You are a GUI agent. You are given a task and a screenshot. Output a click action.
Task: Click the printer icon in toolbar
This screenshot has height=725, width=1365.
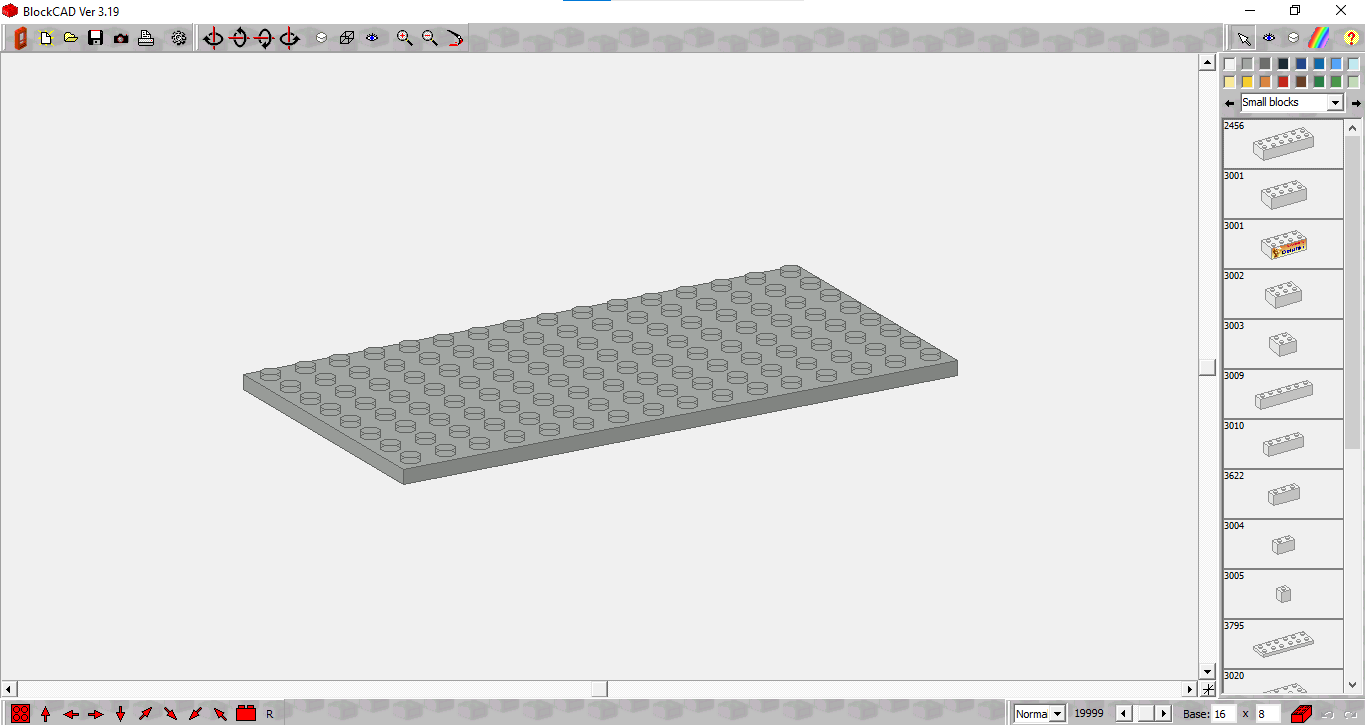click(146, 38)
